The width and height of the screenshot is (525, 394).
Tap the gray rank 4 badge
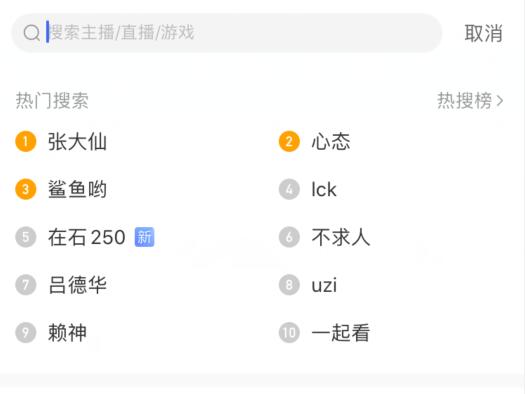[x=289, y=189]
